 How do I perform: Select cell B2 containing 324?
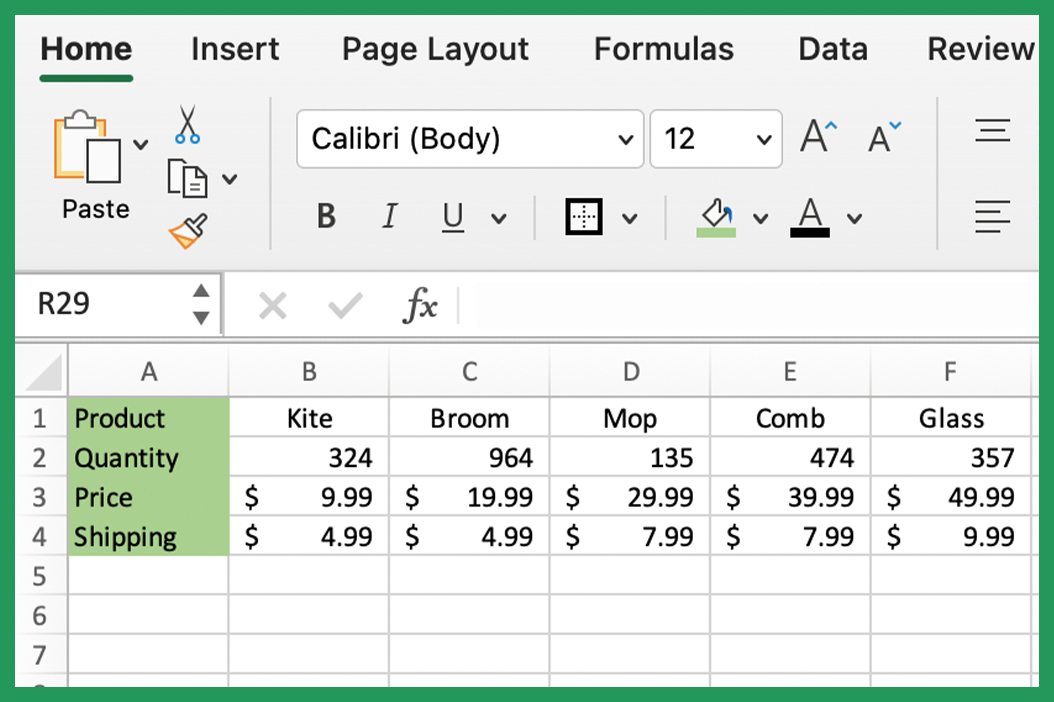coord(308,457)
